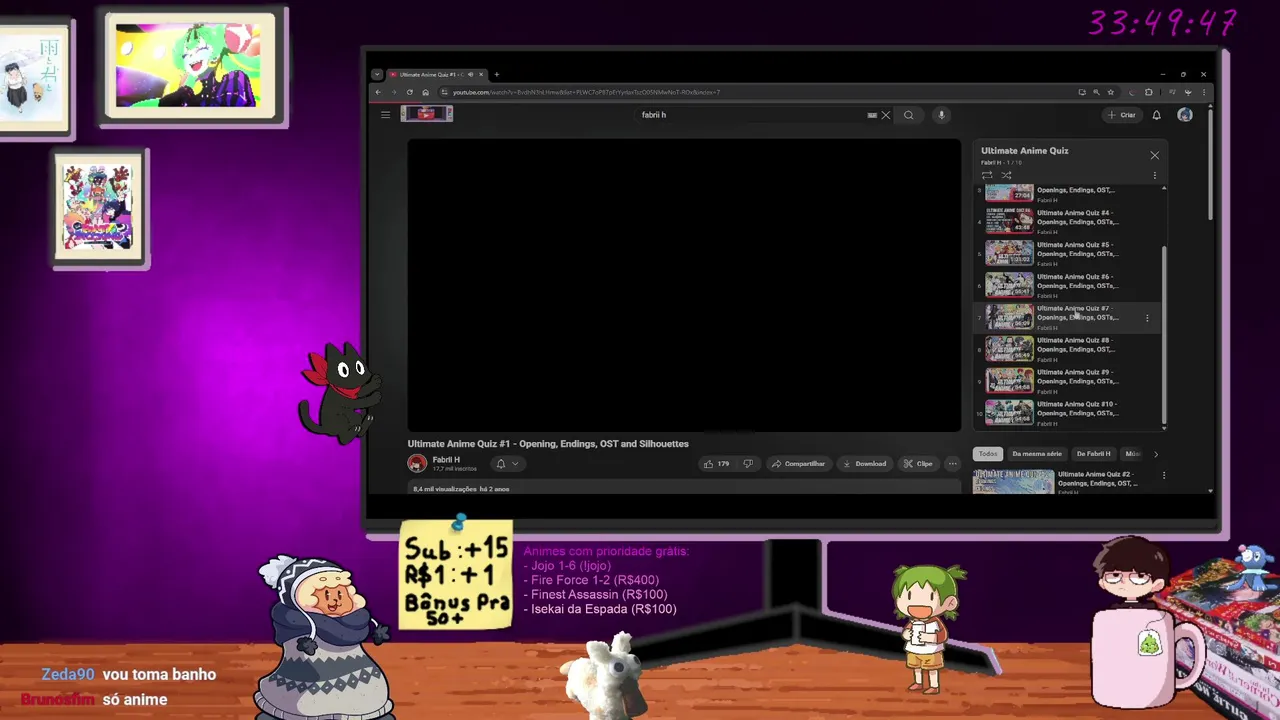
Task: Open notification preference dropdown beside Fabrii H
Action: pyautogui.click(x=507, y=464)
